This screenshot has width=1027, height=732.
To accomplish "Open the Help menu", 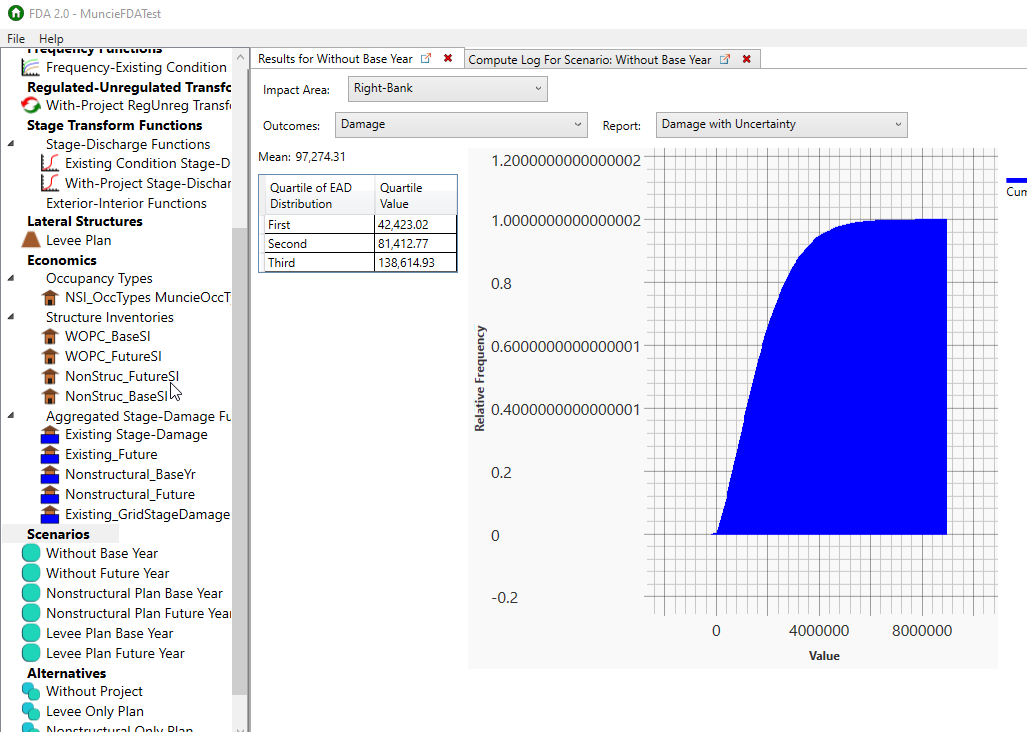I will click(x=50, y=38).
